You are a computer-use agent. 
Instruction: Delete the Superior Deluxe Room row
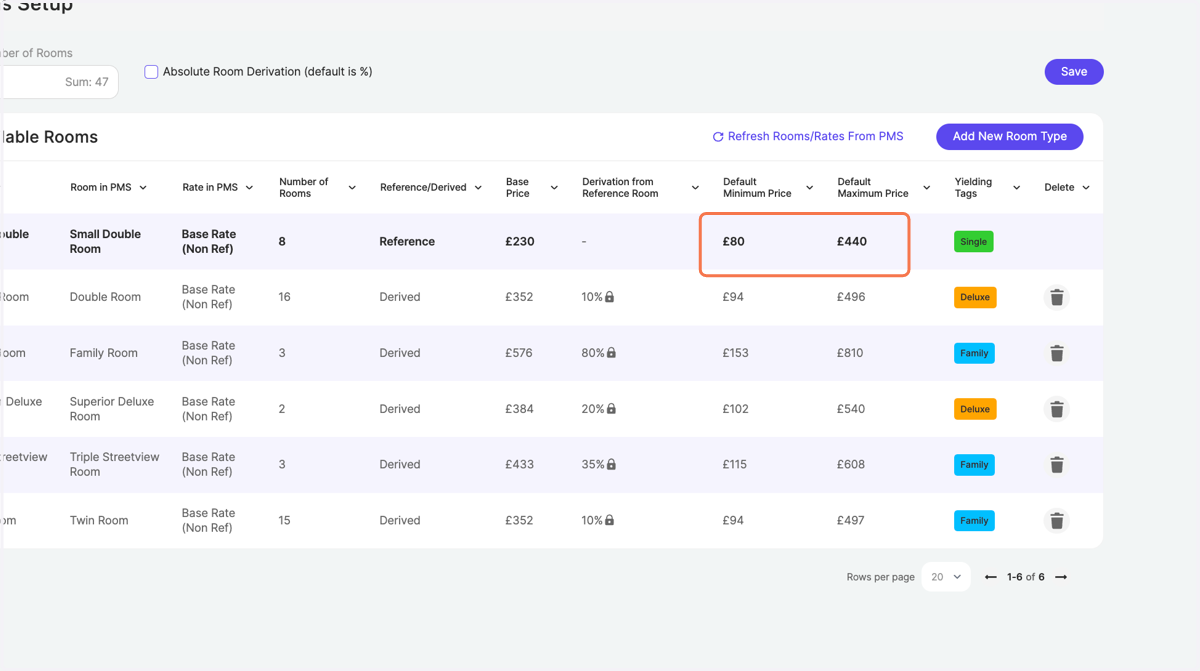coord(1056,409)
